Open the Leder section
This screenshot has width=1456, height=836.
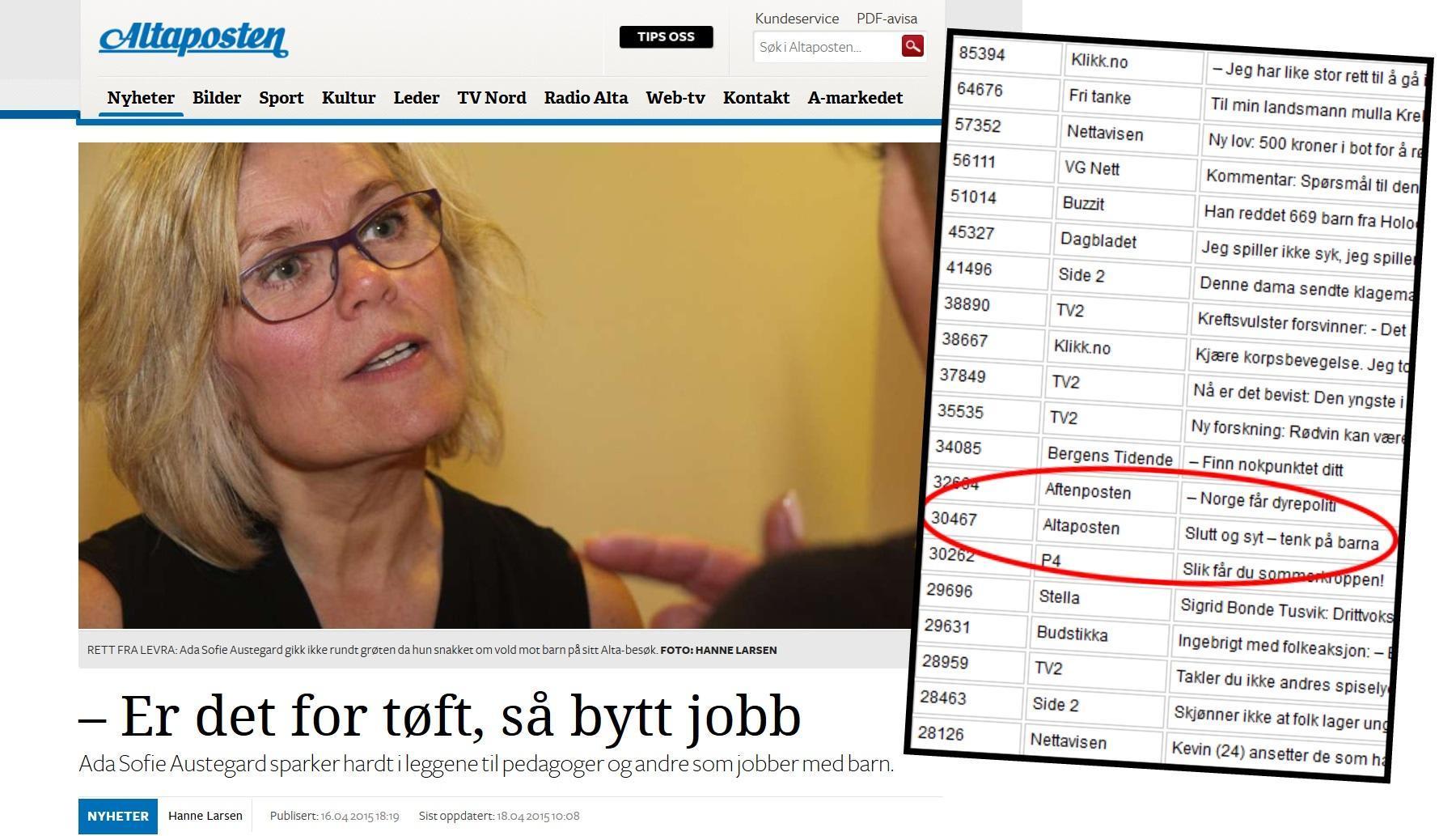416,98
